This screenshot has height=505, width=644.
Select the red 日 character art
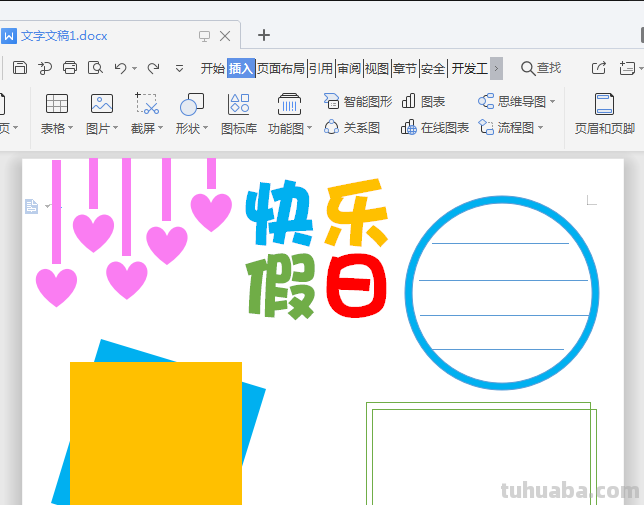(x=356, y=286)
